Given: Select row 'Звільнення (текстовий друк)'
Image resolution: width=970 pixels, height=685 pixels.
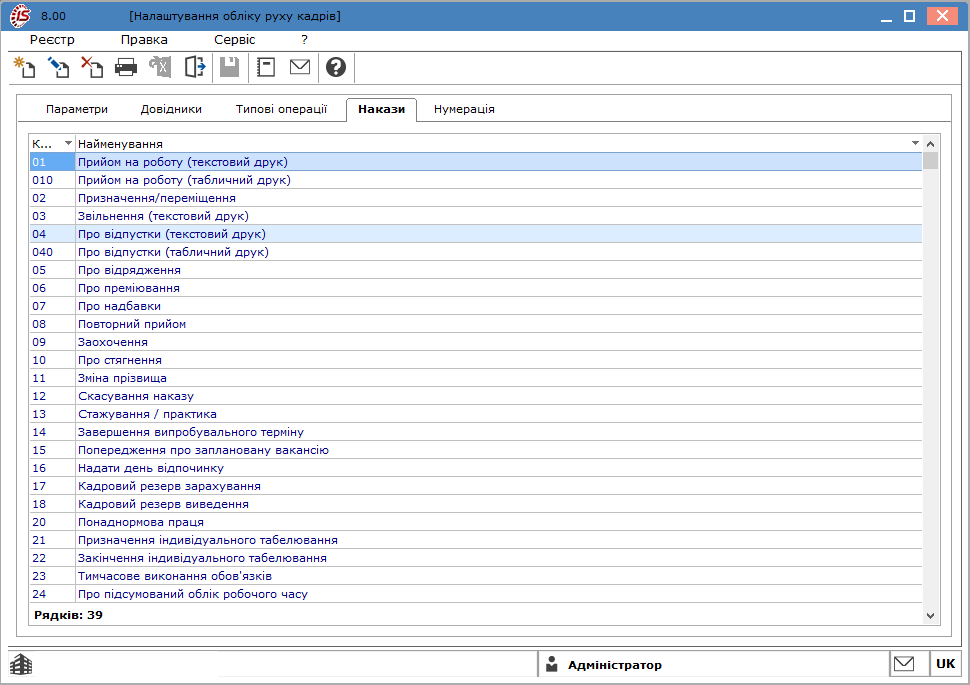Looking at the screenshot, I should click(x=476, y=216).
